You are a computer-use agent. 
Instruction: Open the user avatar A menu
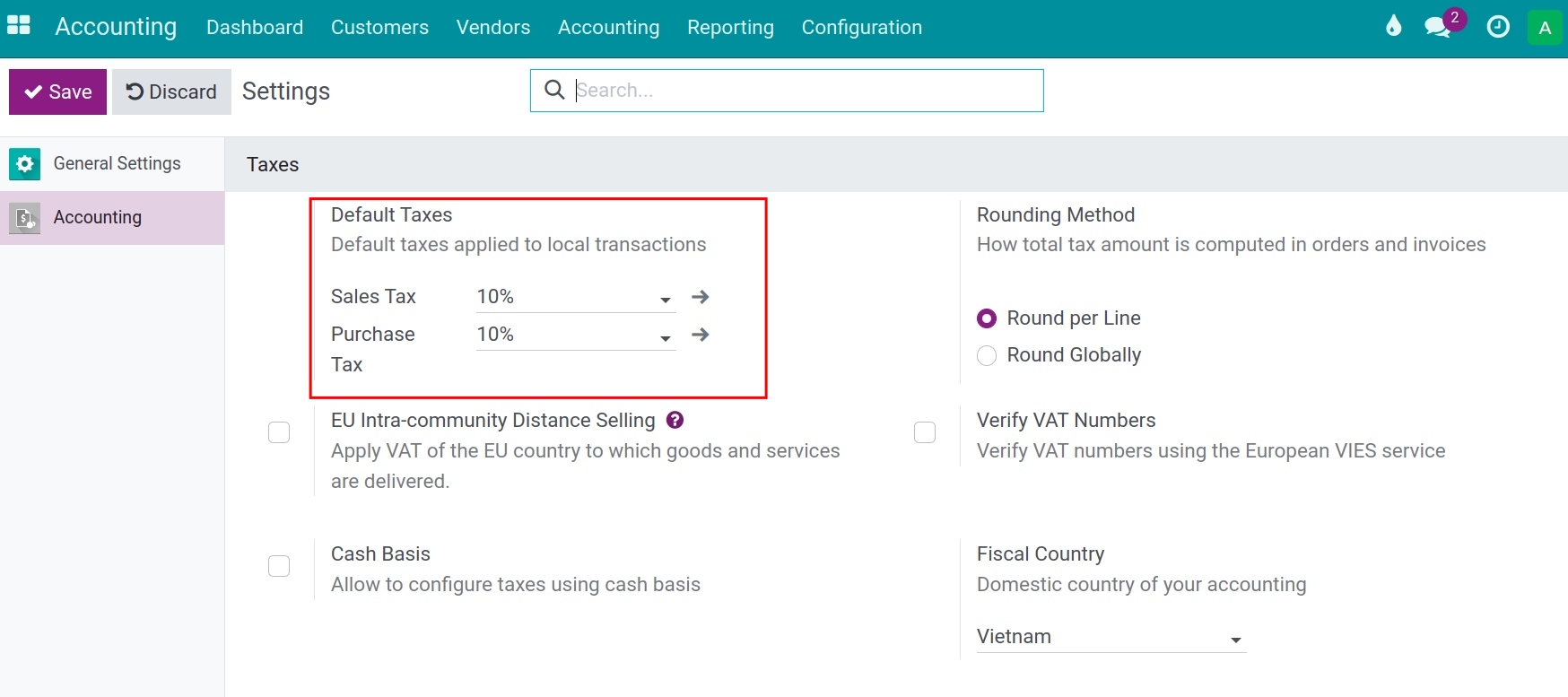pos(1545,28)
